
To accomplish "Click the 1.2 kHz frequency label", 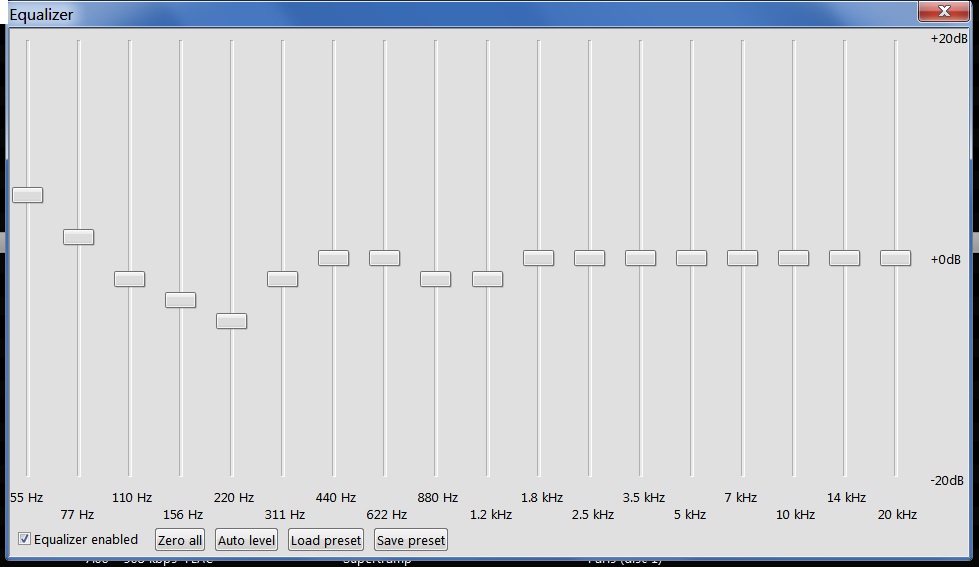I will click(x=491, y=515).
